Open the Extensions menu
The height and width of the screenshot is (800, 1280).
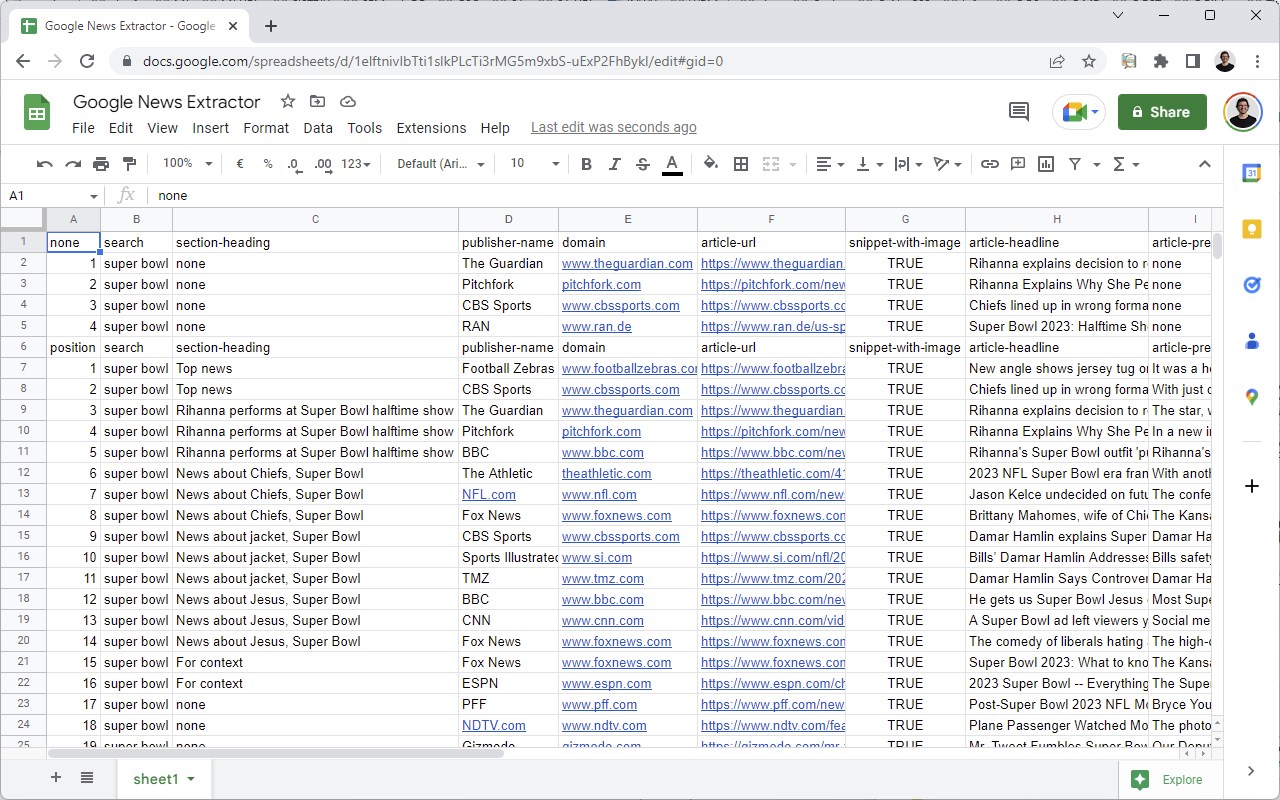(431, 128)
